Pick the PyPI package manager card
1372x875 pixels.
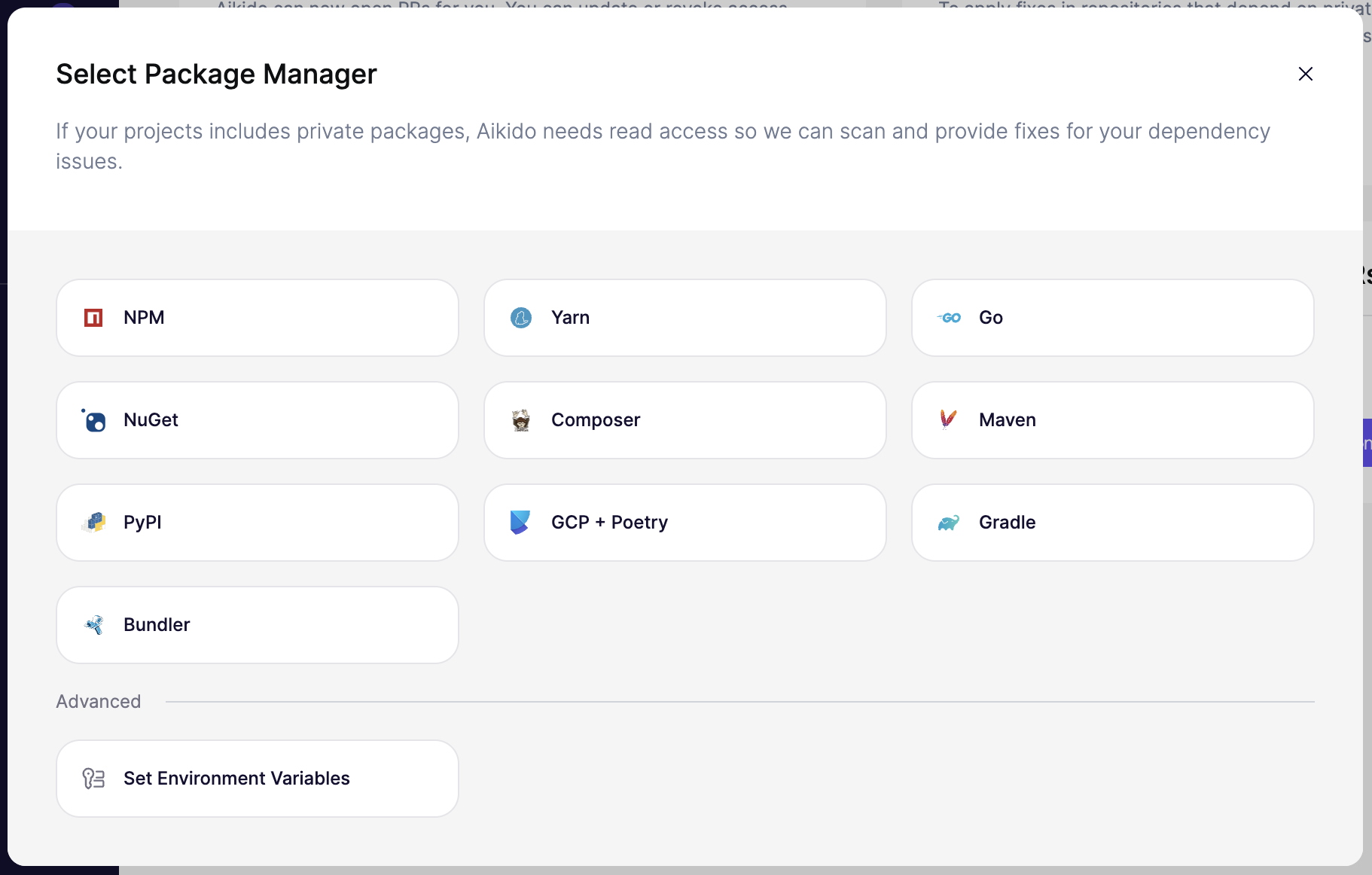(258, 523)
